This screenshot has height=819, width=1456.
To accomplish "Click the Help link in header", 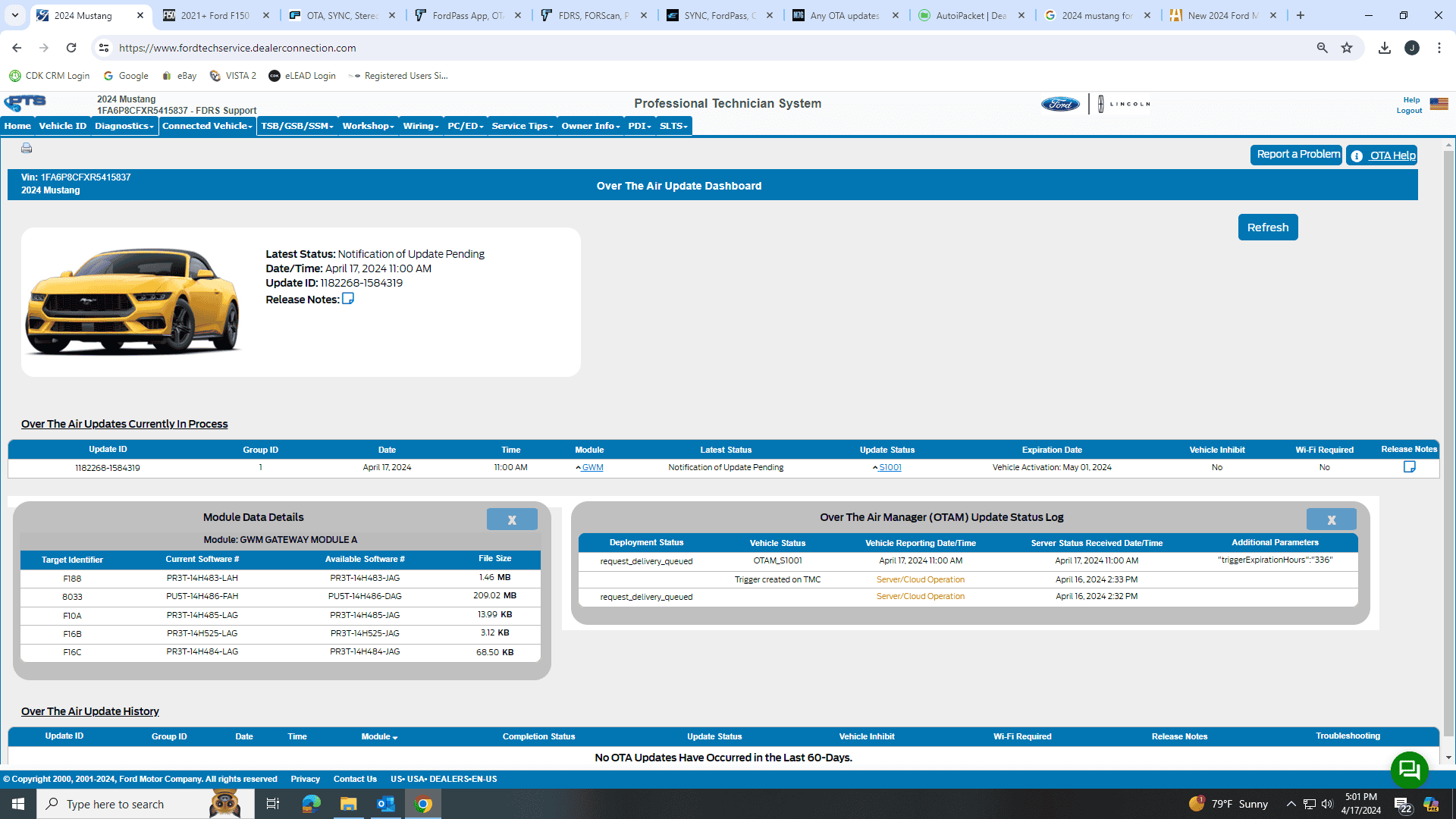I will tap(1411, 100).
